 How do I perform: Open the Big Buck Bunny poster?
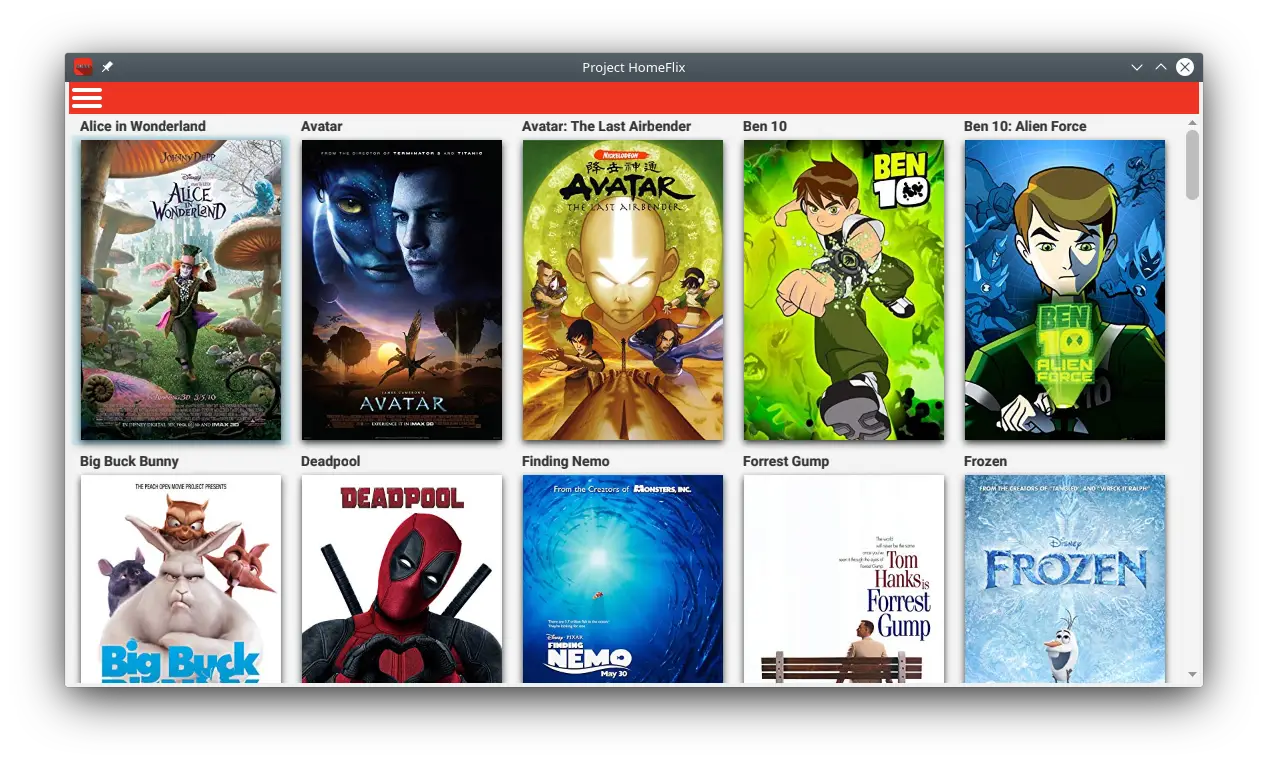[x=181, y=579]
